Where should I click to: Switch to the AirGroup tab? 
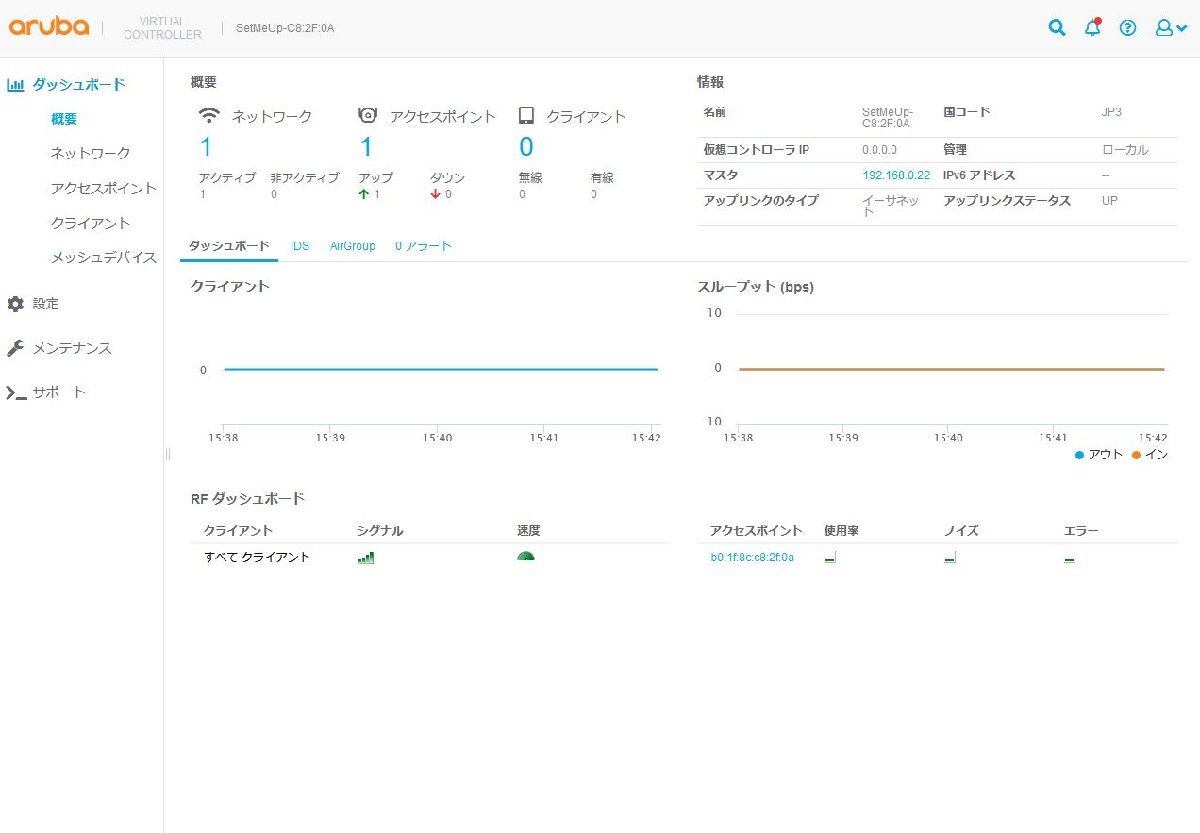(x=352, y=246)
